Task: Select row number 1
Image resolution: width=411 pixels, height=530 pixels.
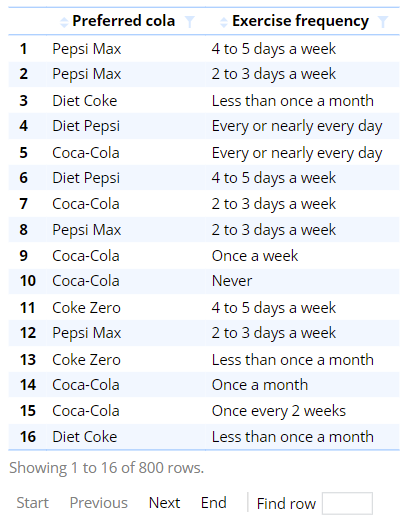Action: 24,49
